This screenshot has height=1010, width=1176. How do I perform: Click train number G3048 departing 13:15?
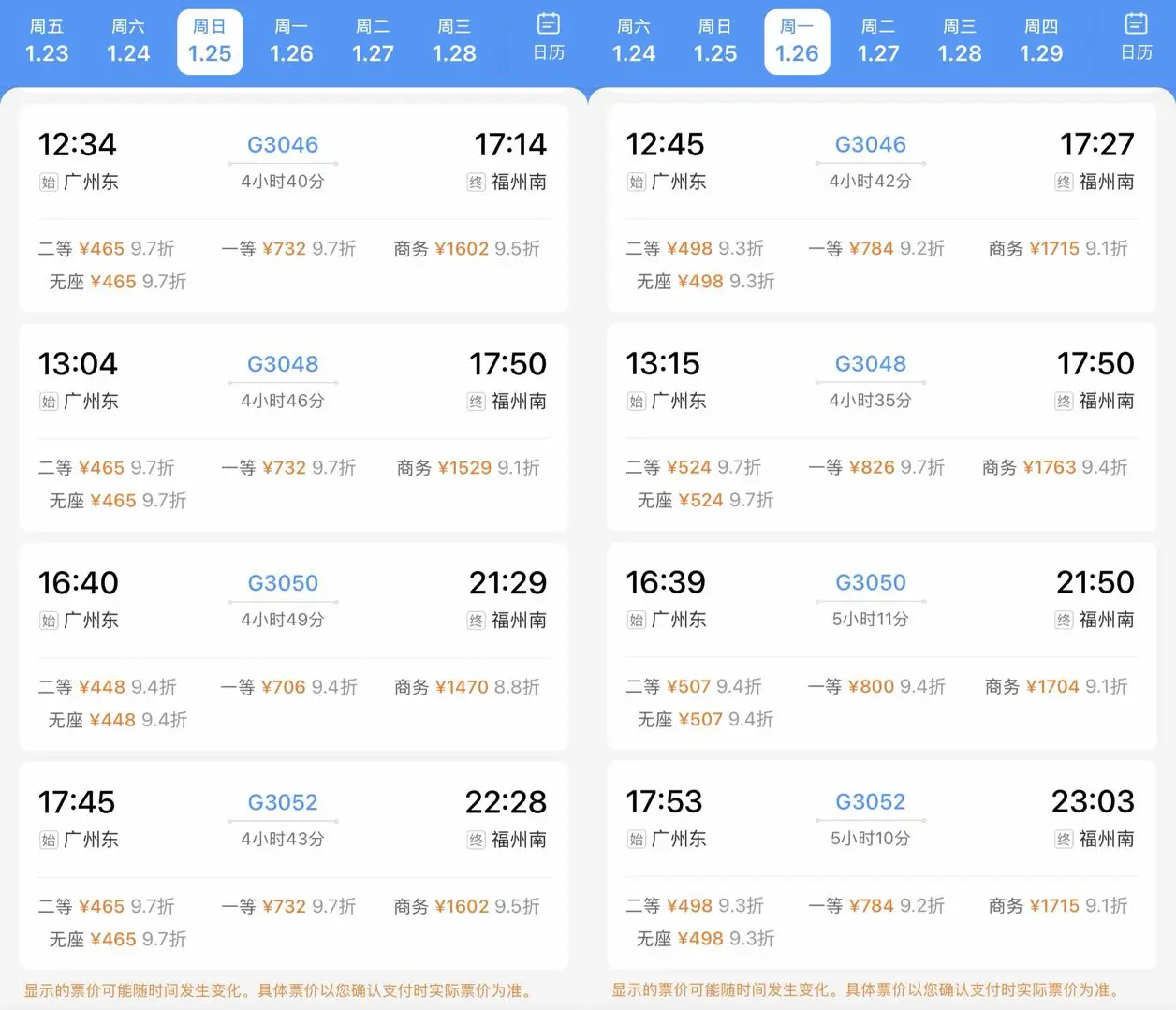pyautogui.click(x=871, y=364)
